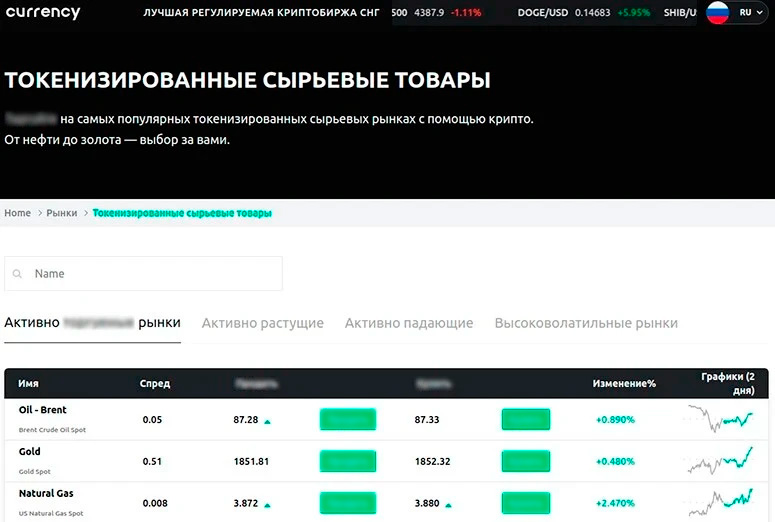Switch to Активно падающие tab

(408, 323)
